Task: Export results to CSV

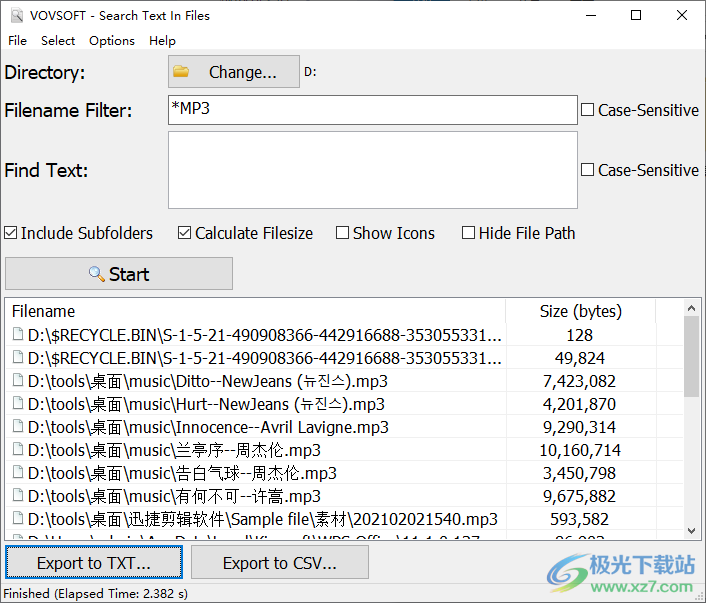Action: pos(280,562)
